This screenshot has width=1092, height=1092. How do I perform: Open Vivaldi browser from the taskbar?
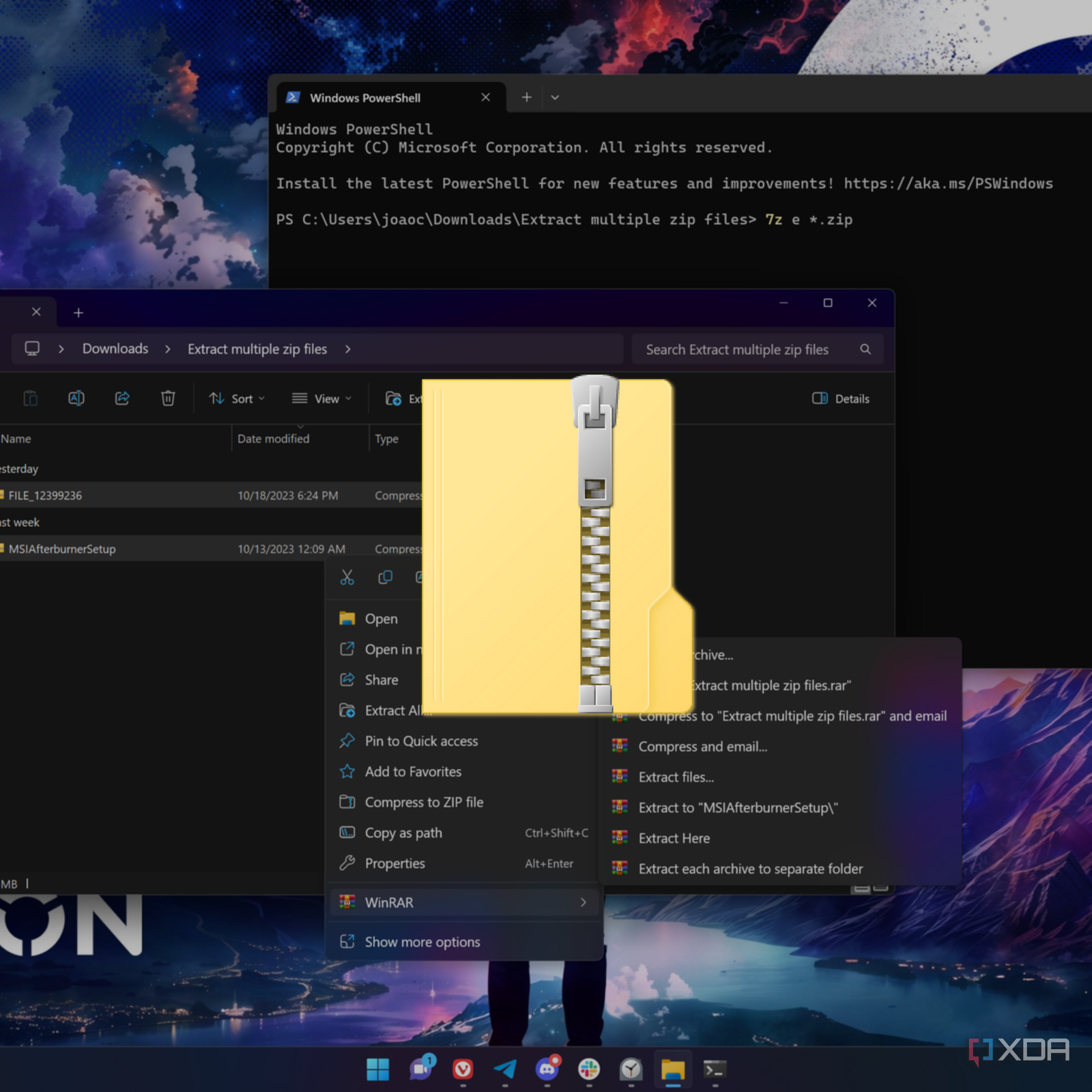pos(463,1069)
